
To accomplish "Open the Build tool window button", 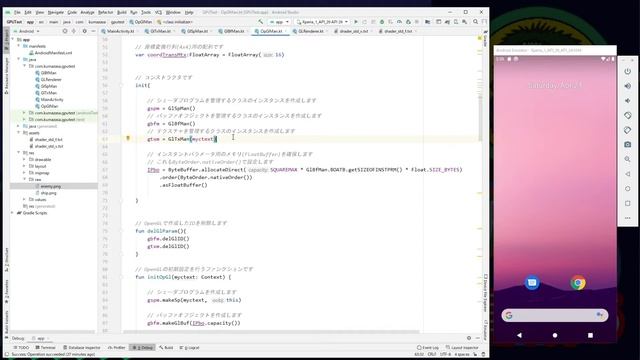I will [x=167, y=348].
